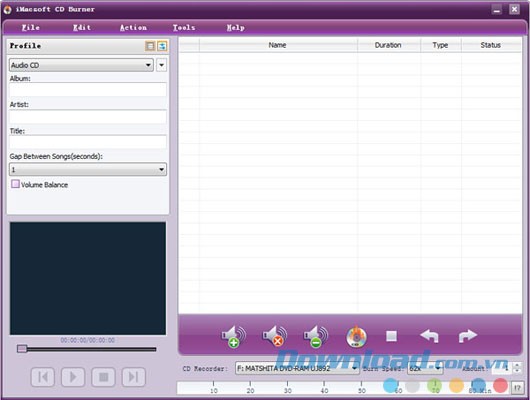Decrease Amount with the down stepper arrow
The width and height of the screenshot is (530, 400).
pyautogui.click(x=517, y=371)
